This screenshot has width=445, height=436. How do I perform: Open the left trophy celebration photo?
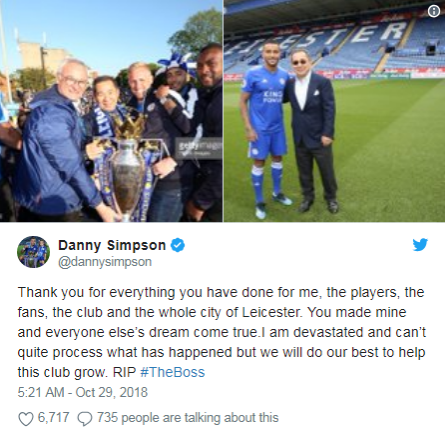click(111, 111)
